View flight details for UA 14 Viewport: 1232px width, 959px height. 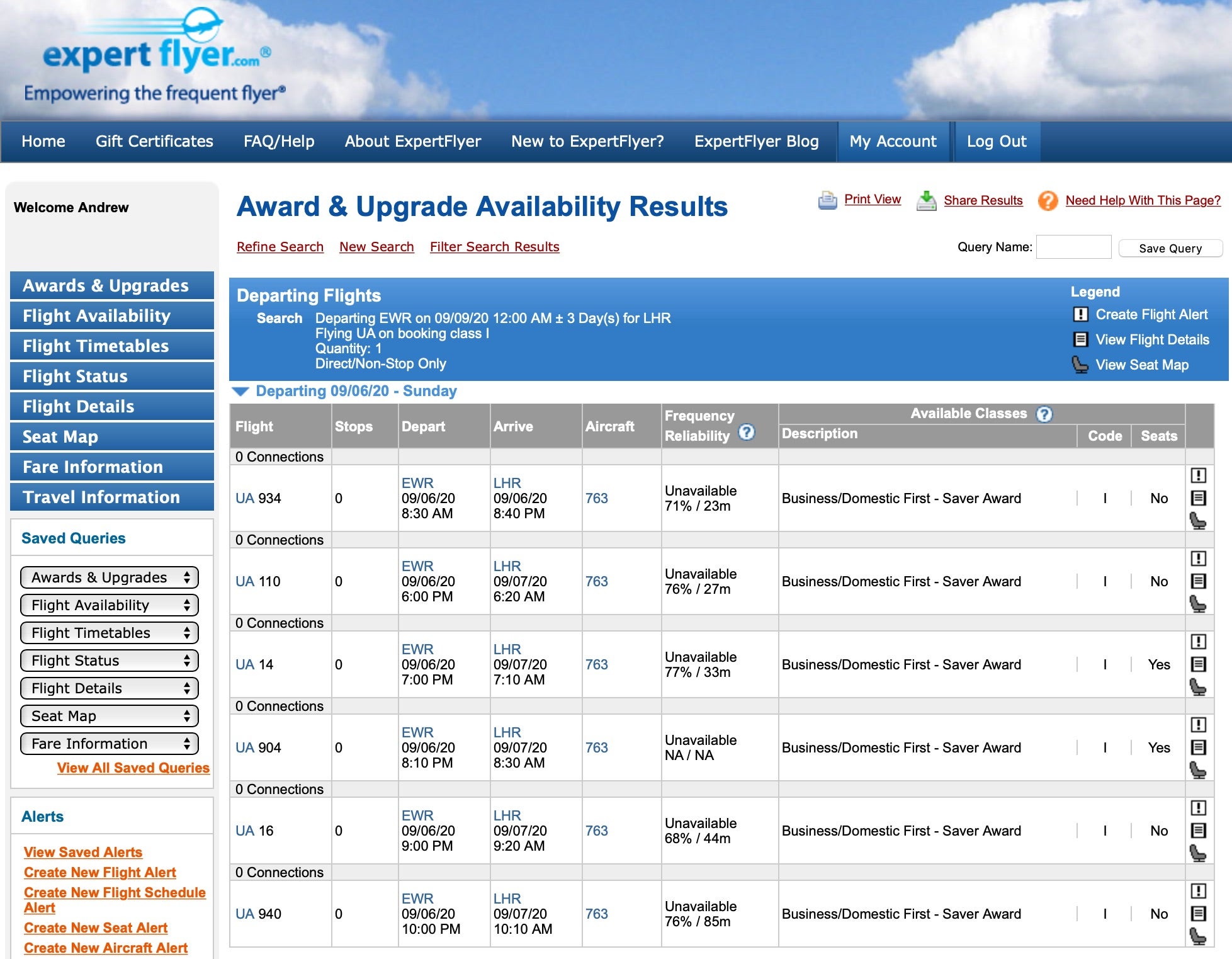point(1198,664)
